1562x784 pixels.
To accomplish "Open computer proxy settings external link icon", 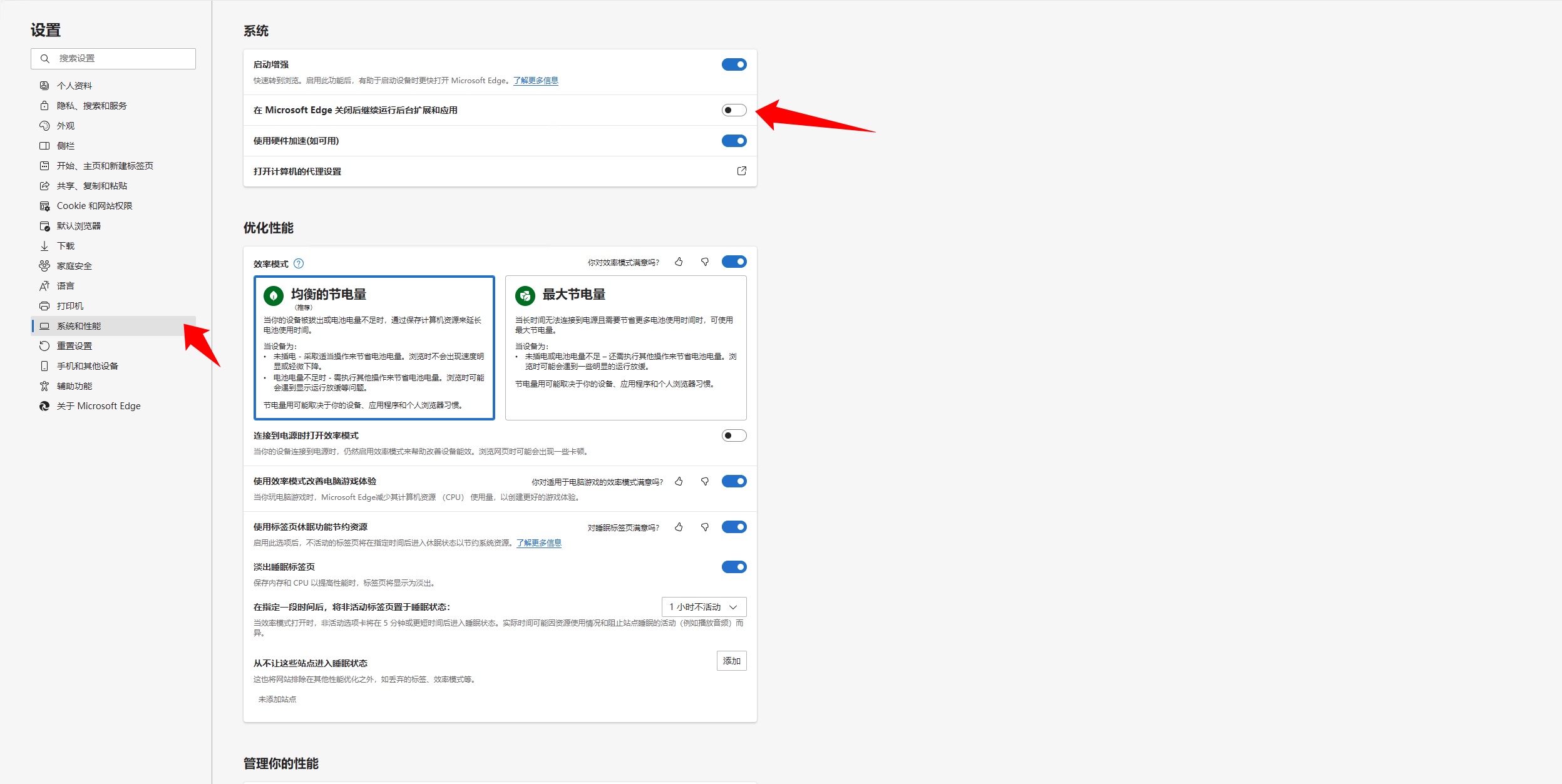I will (x=742, y=171).
